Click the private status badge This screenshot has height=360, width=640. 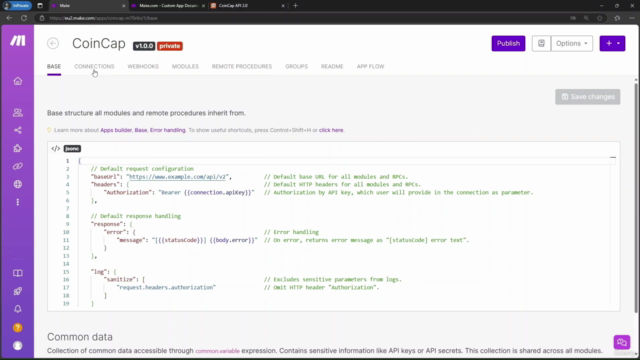tap(170, 46)
